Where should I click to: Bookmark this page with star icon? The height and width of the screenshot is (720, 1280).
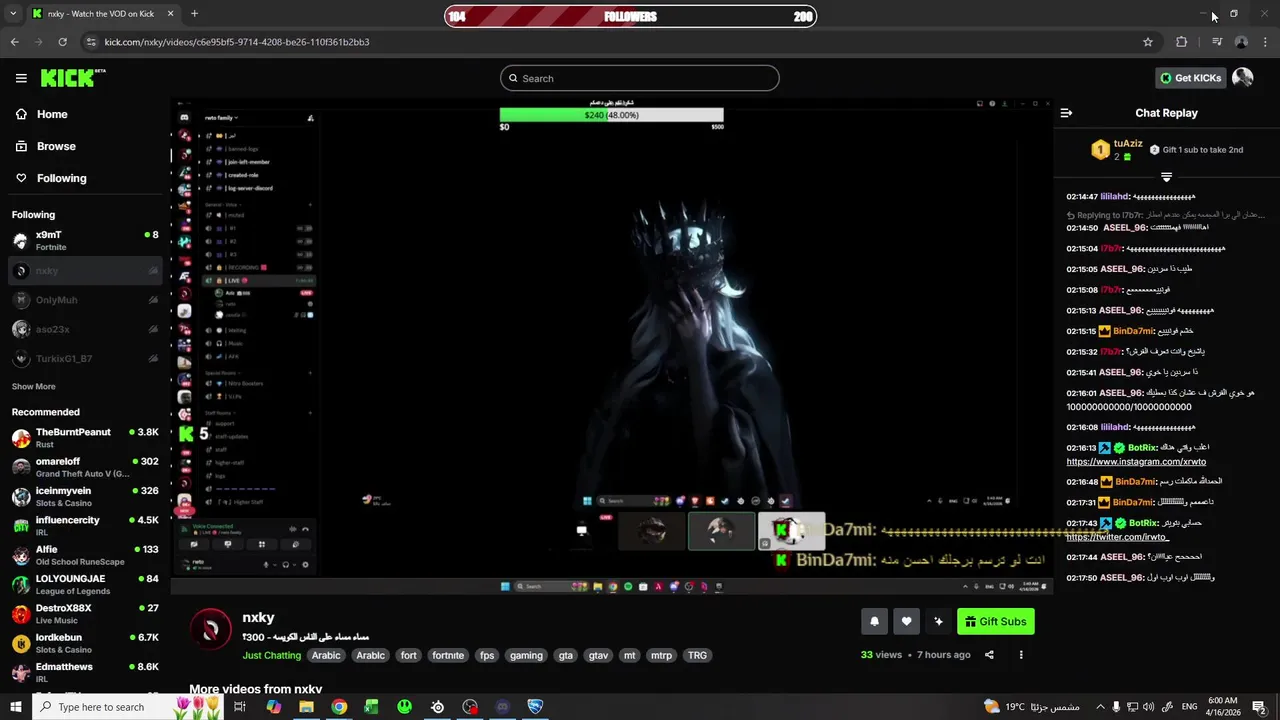point(1148,42)
